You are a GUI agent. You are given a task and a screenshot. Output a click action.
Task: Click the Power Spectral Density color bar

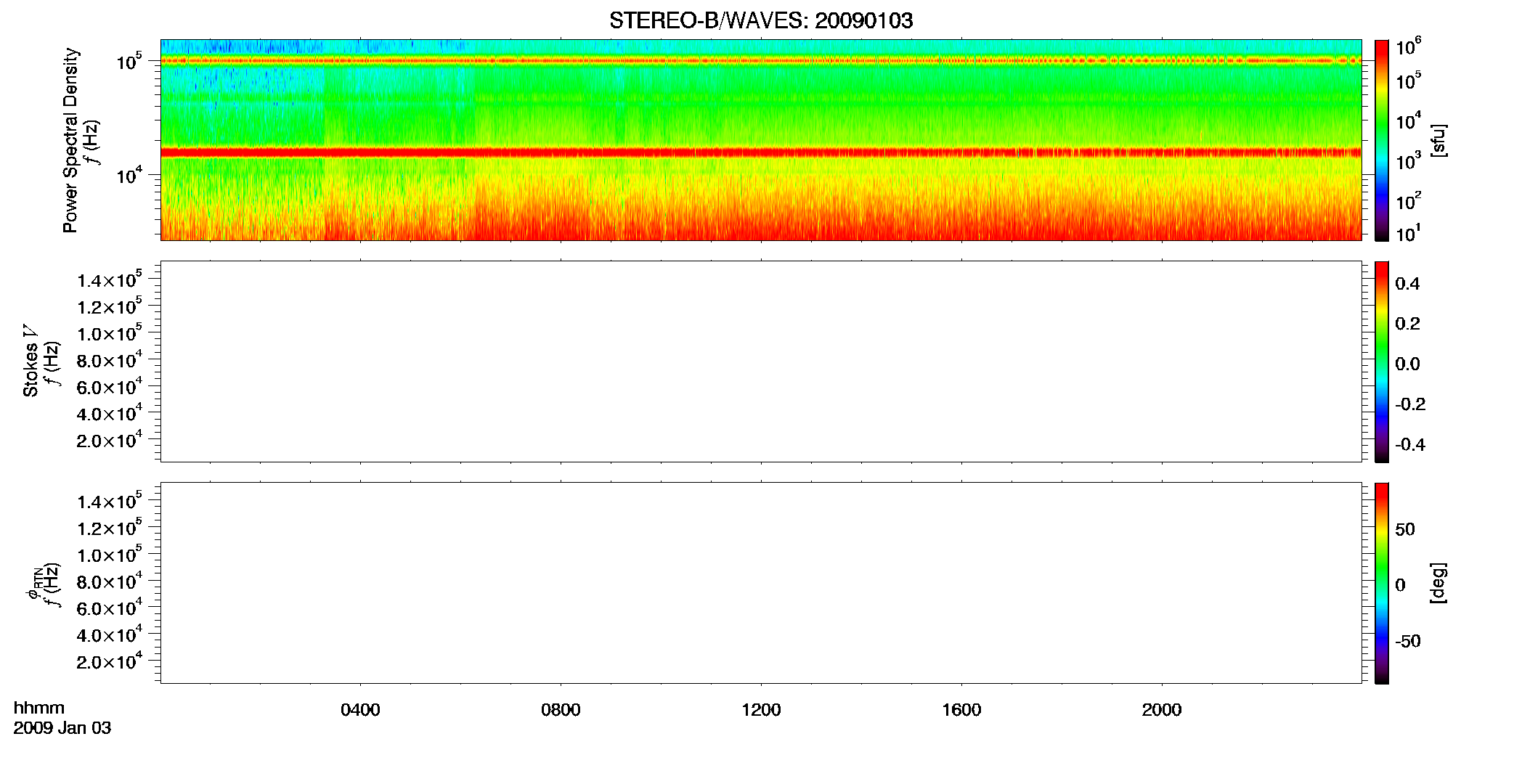1382,140
